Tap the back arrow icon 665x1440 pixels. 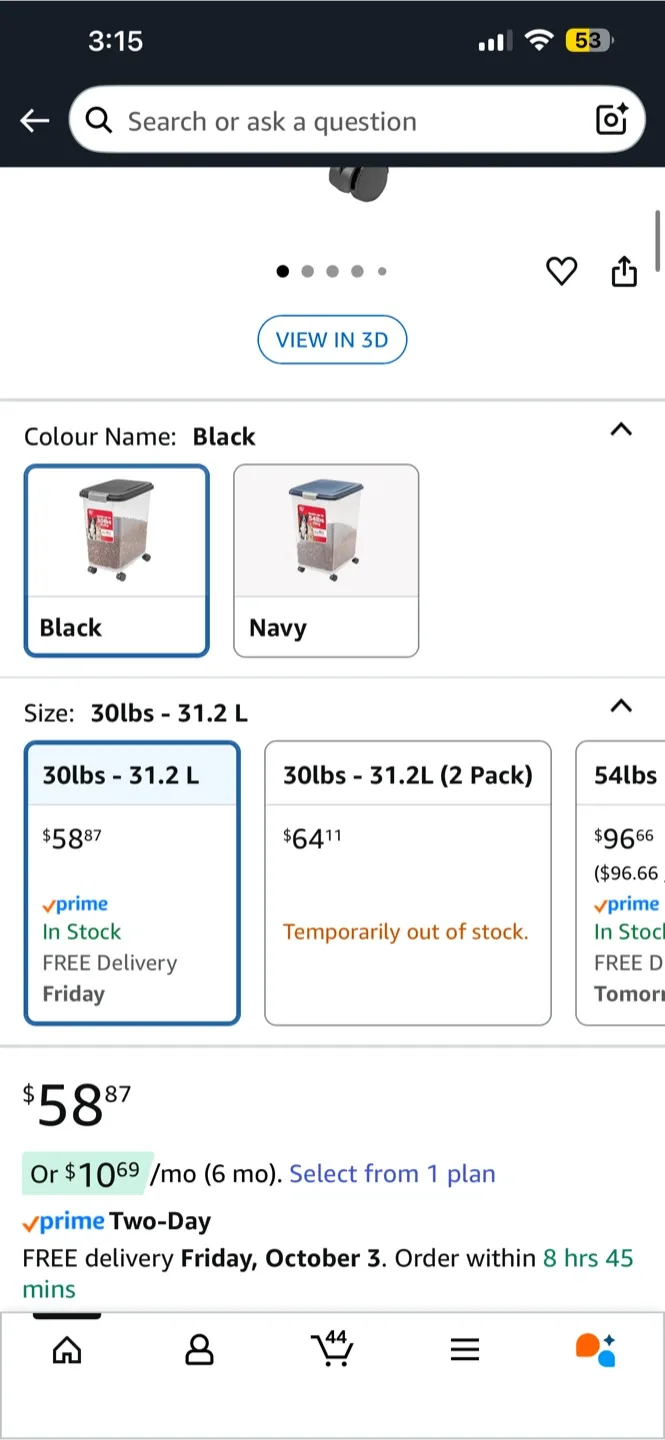pos(34,121)
